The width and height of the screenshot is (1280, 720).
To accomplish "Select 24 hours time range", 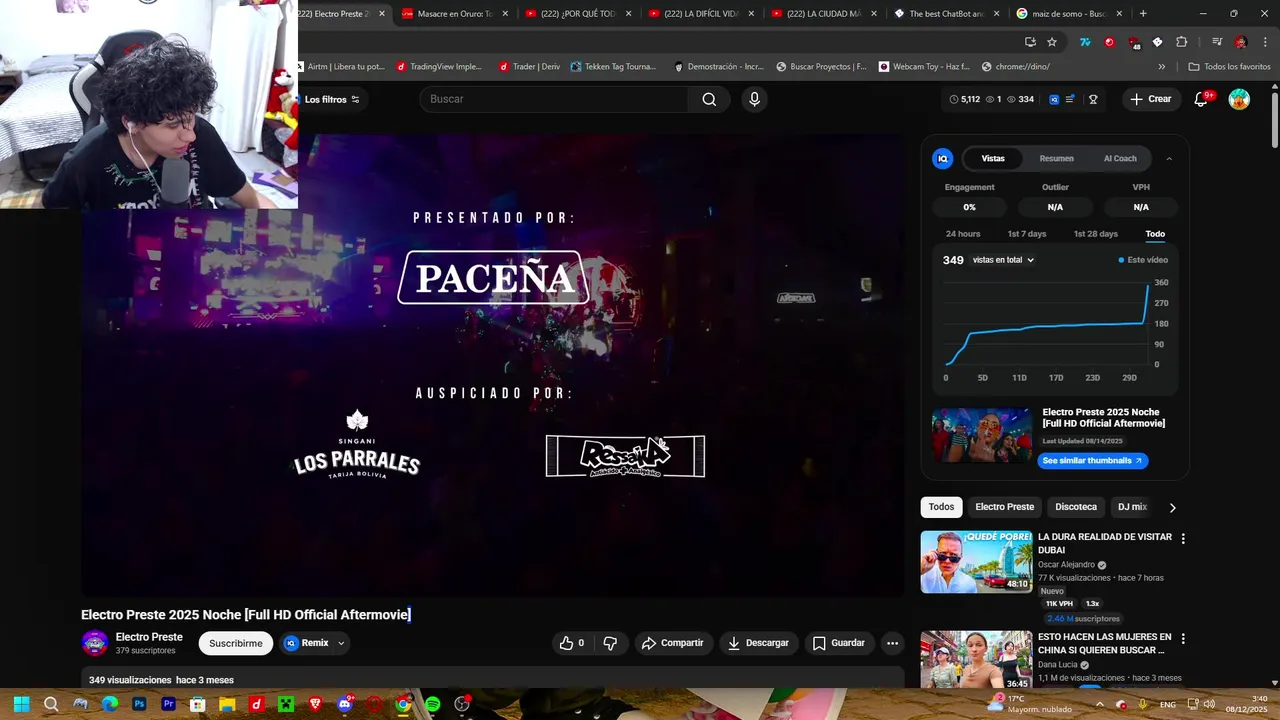I will tap(963, 234).
